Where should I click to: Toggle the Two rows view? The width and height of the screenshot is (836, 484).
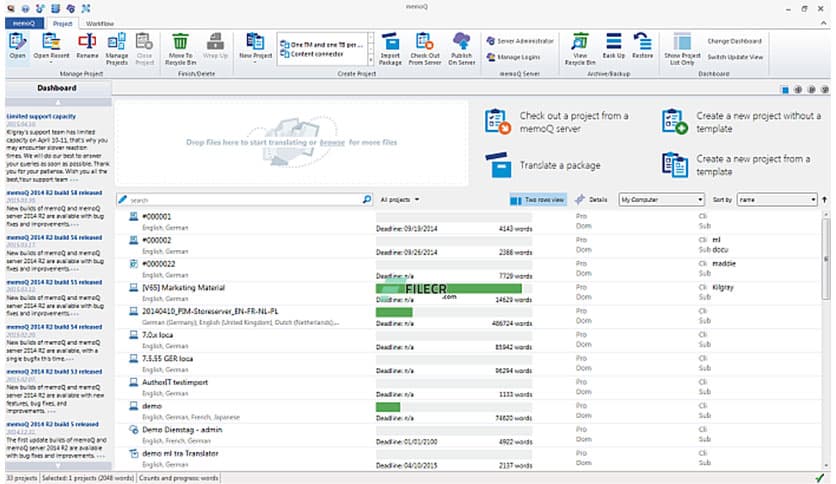coord(537,200)
